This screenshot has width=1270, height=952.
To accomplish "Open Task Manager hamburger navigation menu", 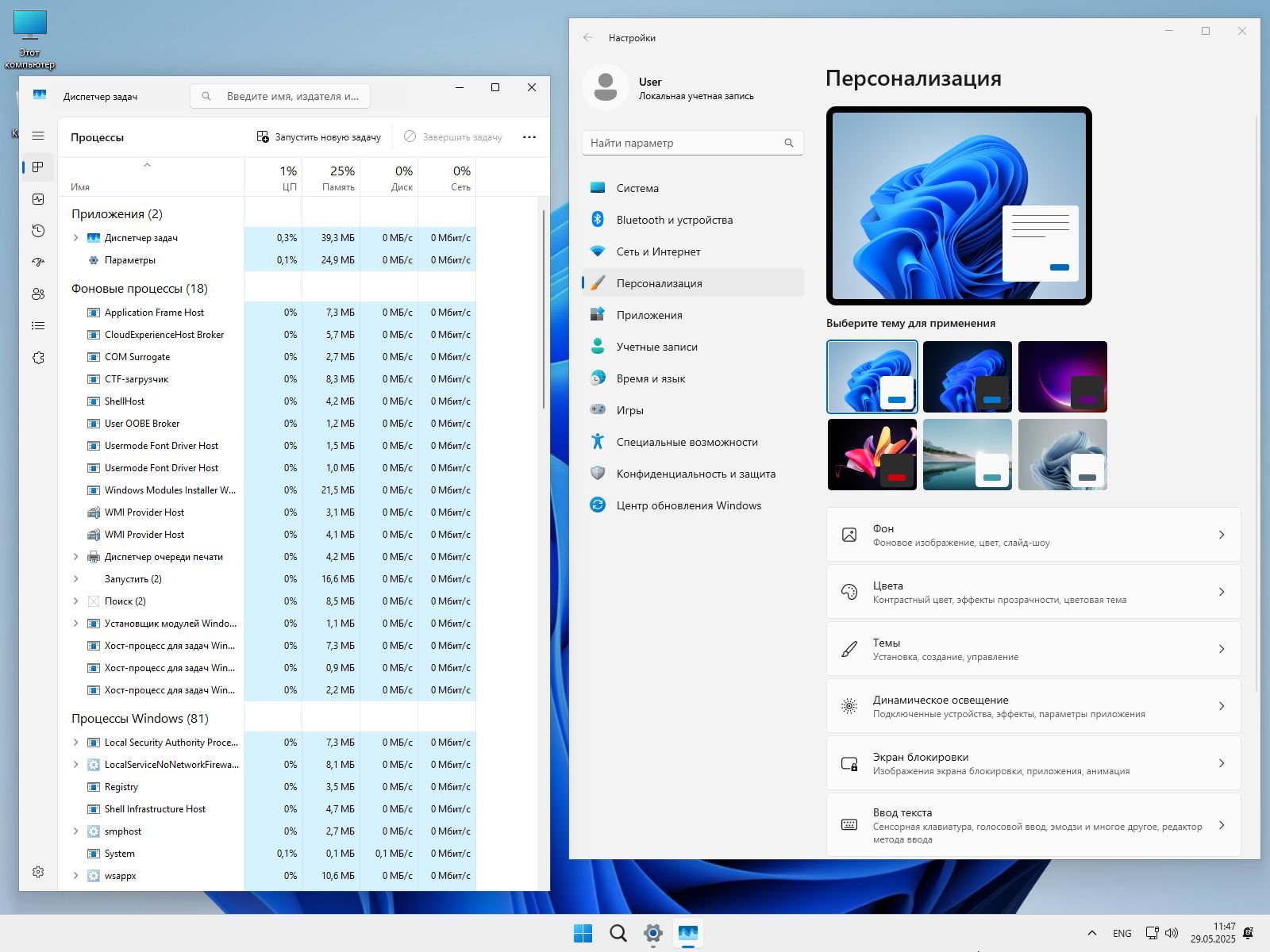I will pyautogui.click(x=38, y=136).
